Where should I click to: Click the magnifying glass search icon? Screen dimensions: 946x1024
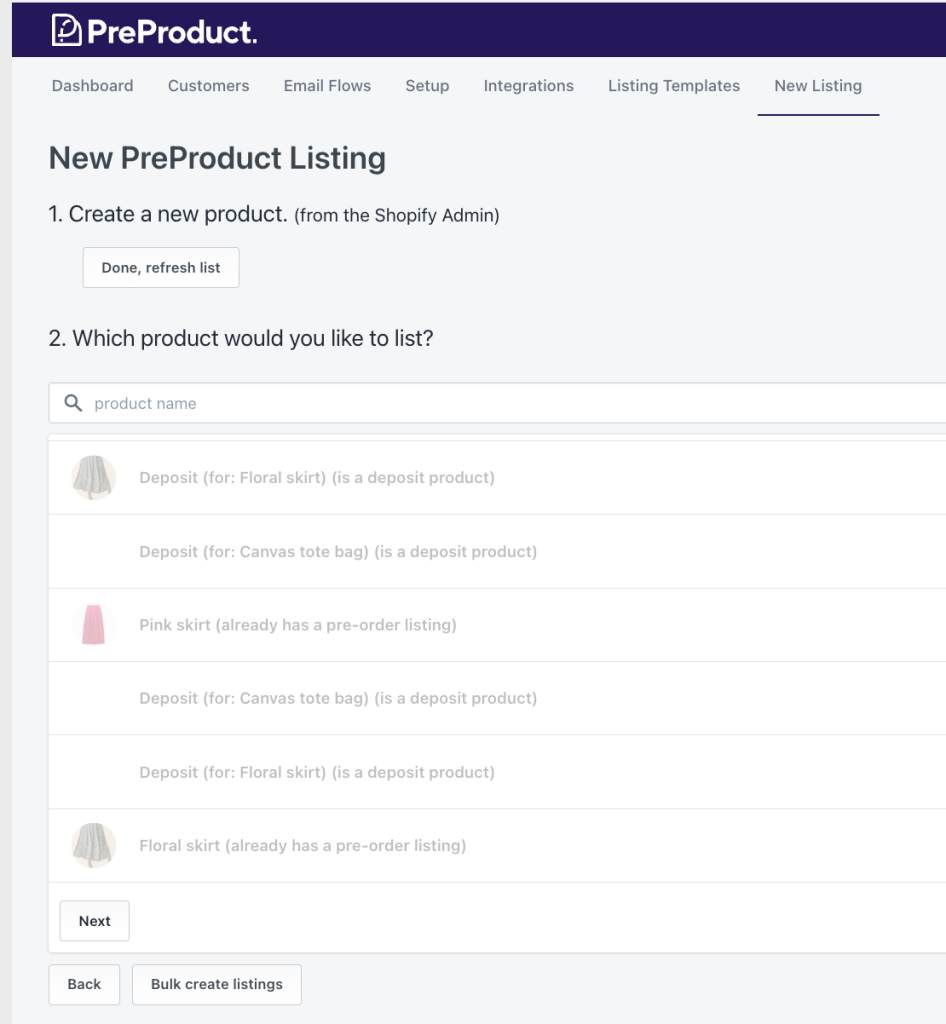72,403
